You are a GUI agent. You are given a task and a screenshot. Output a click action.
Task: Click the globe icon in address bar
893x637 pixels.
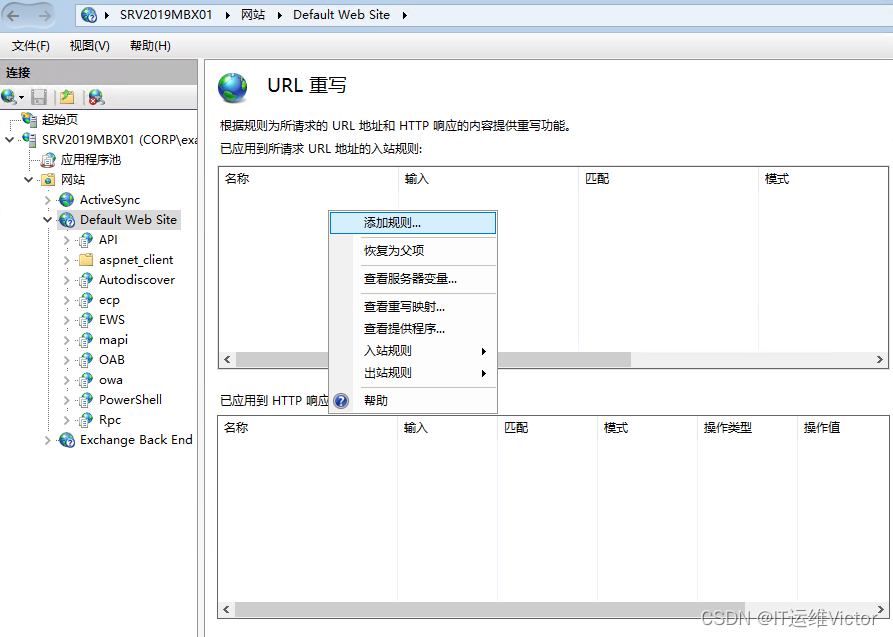[x=89, y=15]
